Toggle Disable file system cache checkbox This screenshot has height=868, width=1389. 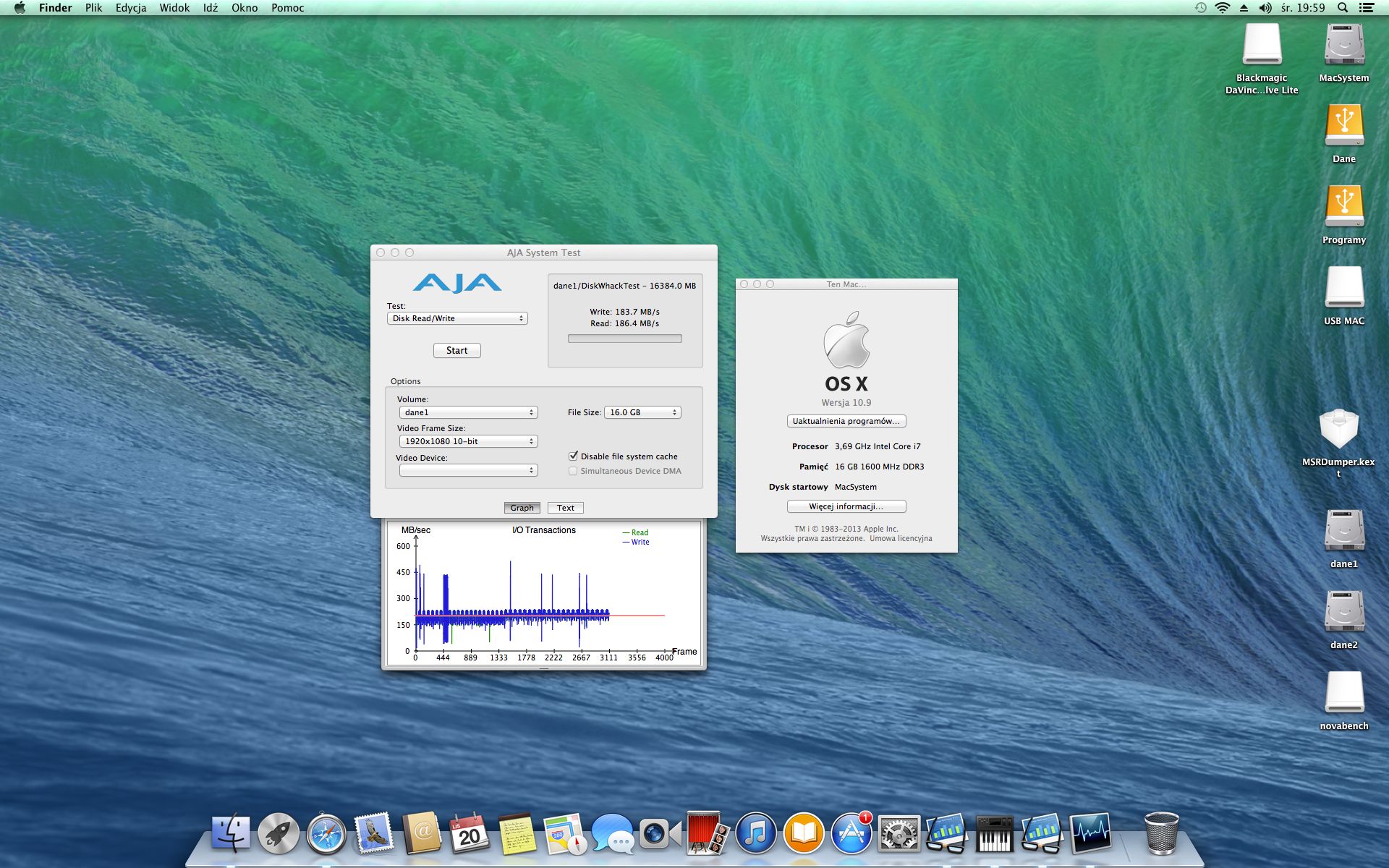coord(574,456)
